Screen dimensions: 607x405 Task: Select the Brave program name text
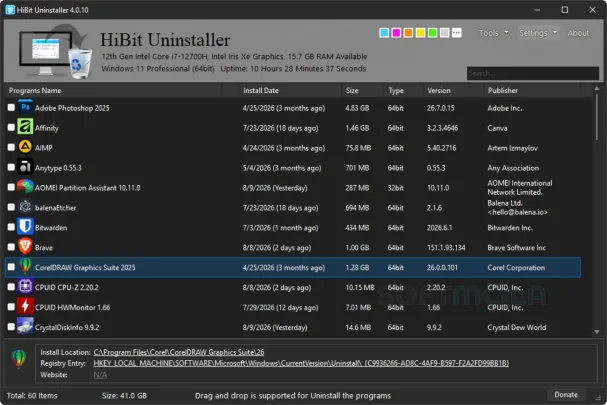[x=44, y=247]
